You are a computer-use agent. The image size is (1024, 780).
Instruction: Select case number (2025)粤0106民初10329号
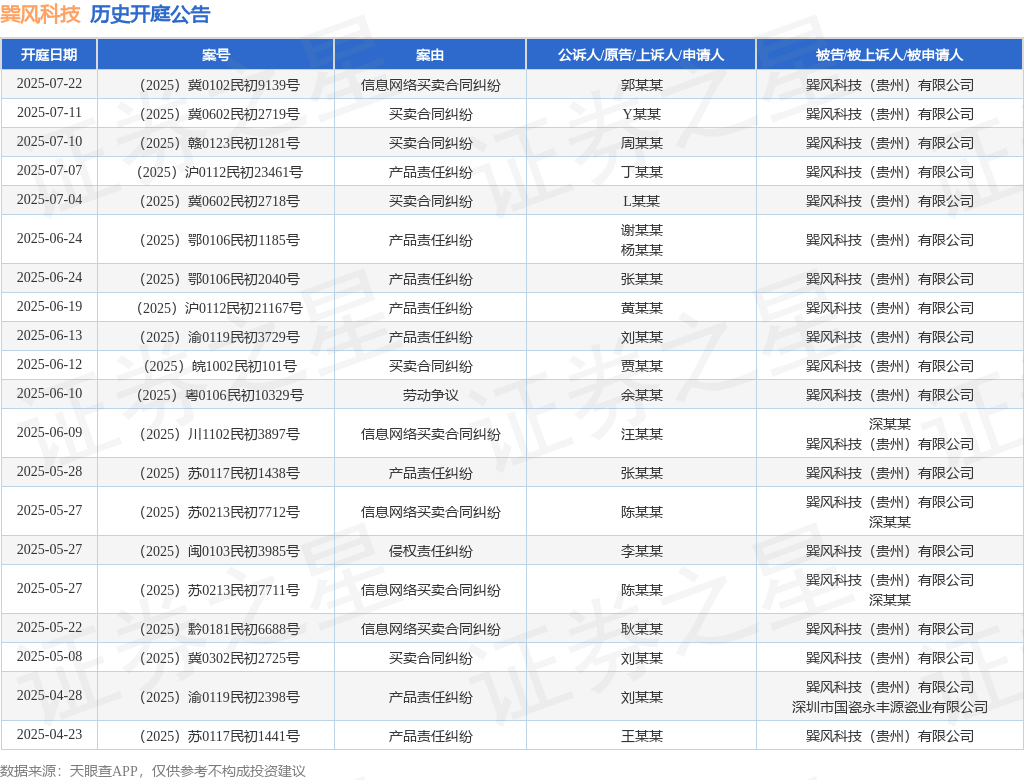tap(219, 395)
